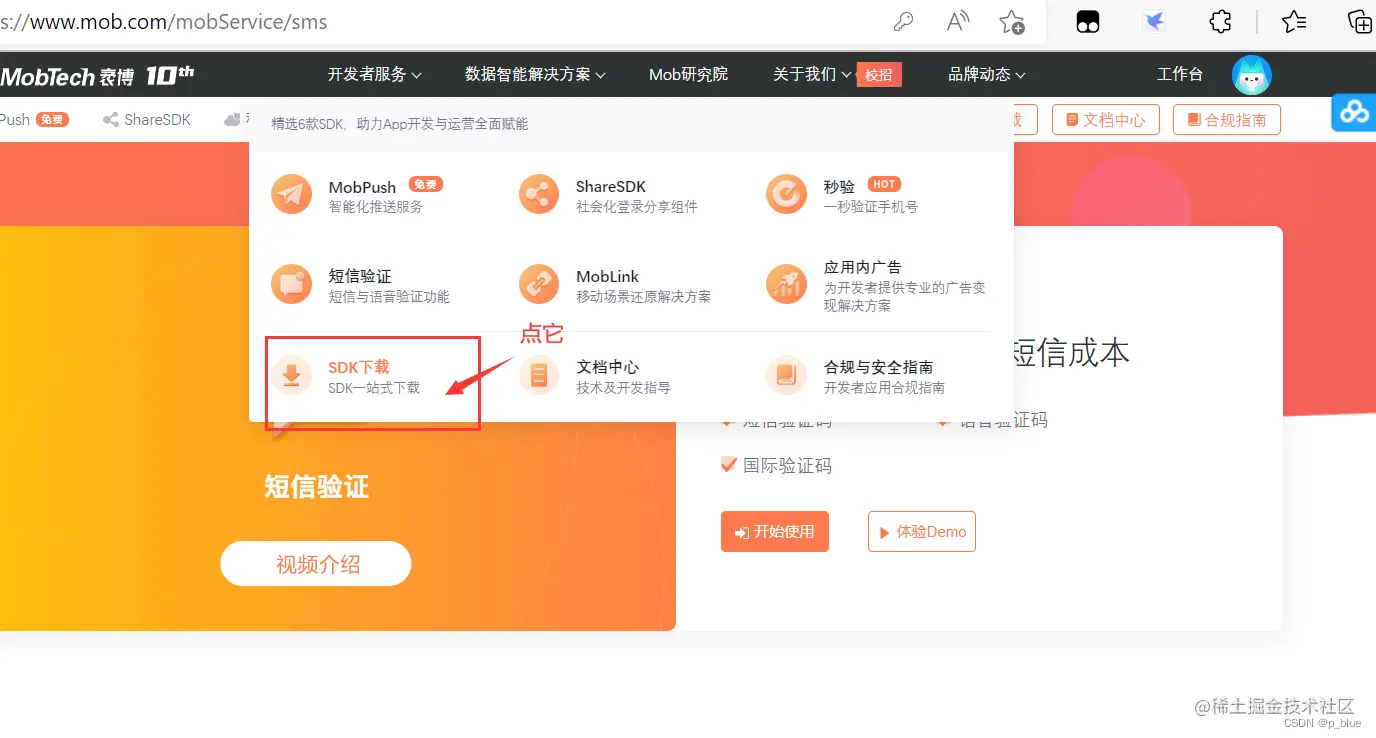Image resolution: width=1376 pixels, height=738 pixels.
Task: Click the 秒验 icon in the dropdown
Action: pyautogui.click(x=786, y=195)
